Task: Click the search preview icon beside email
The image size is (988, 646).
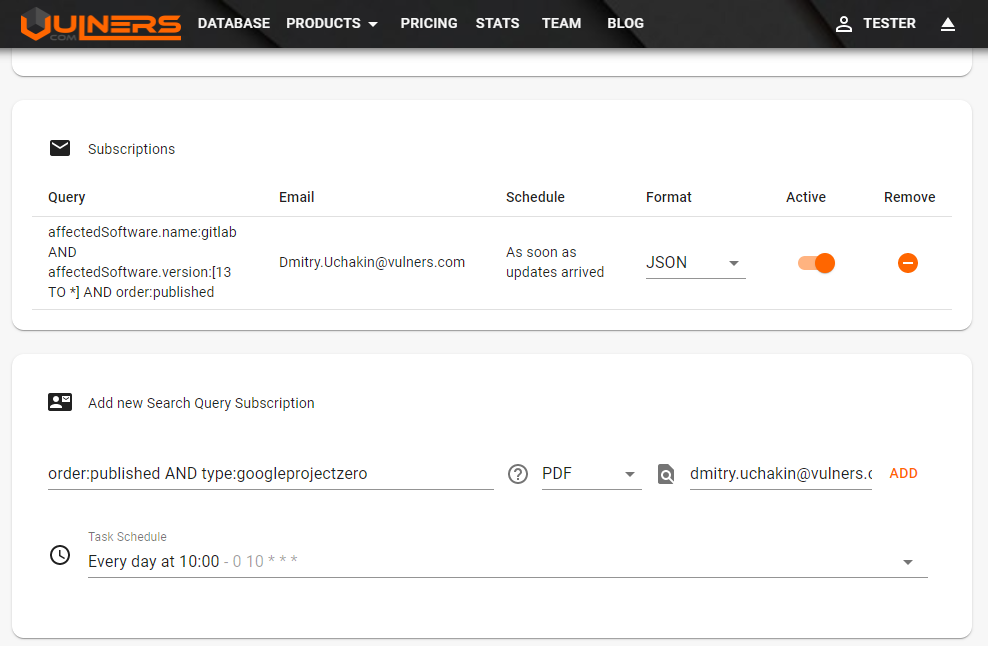Action: tap(666, 474)
